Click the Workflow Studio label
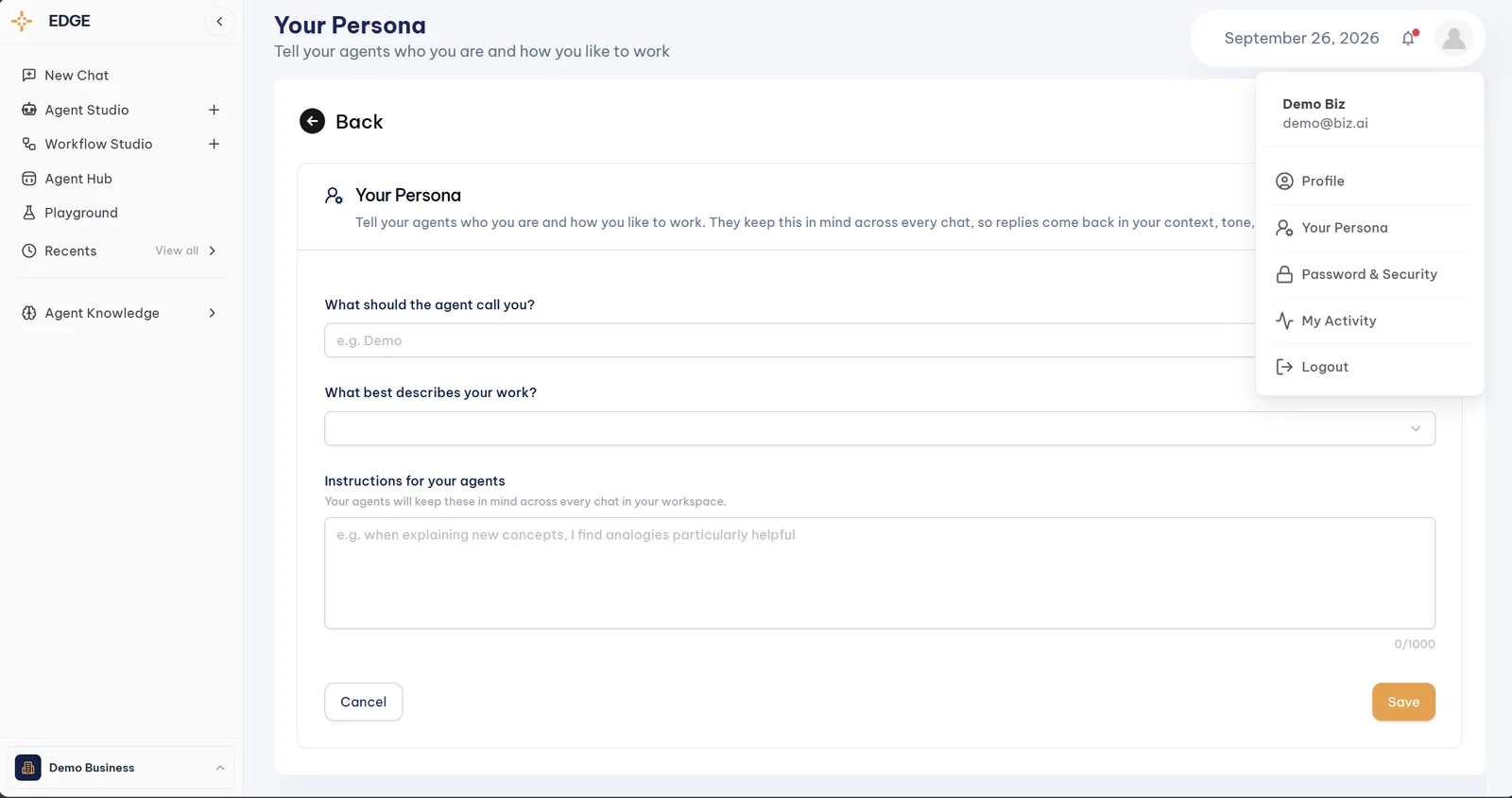 (x=98, y=144)
